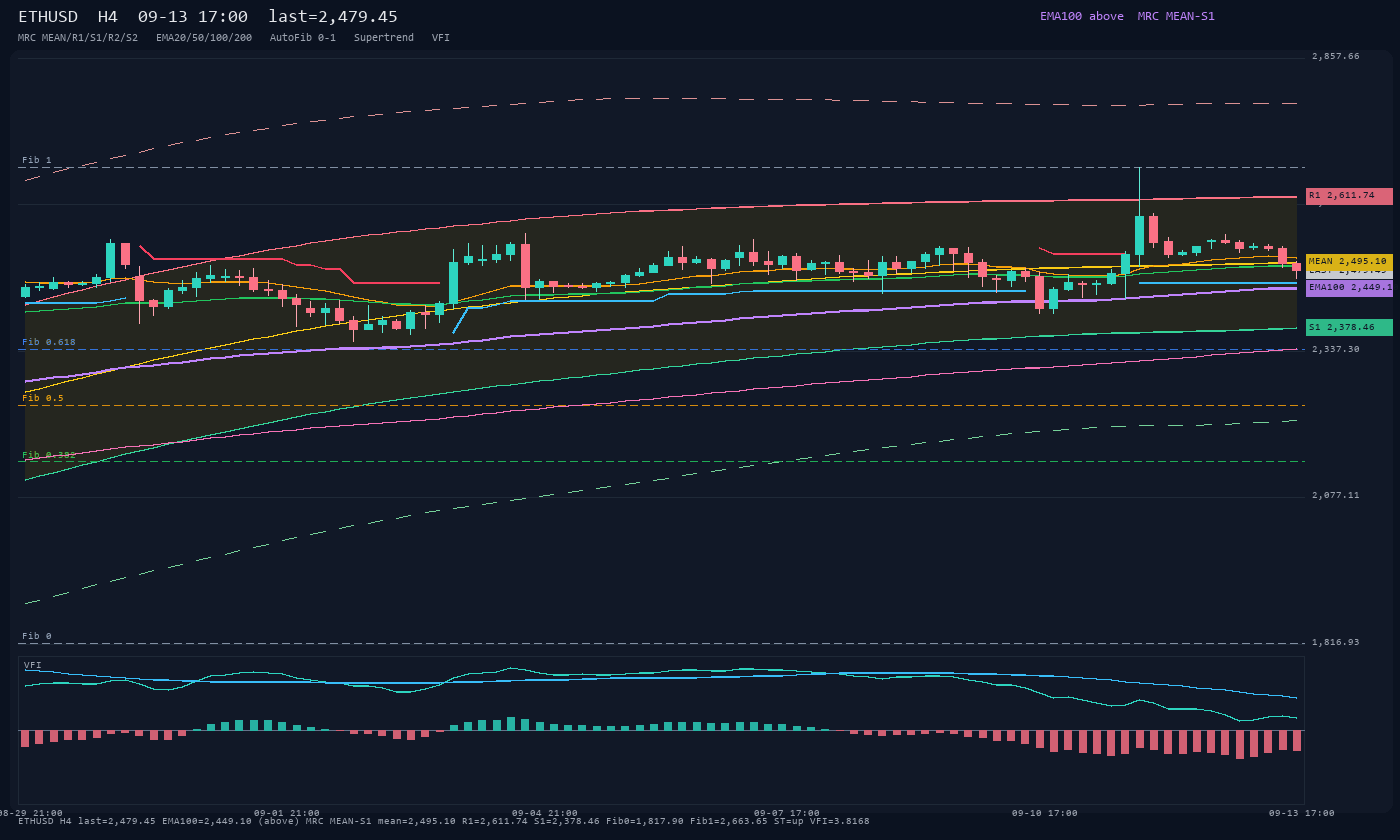This screenshot has width=1400, height=840.
Task: Click the 1,816.93 price axis label
Action: 1336,643
